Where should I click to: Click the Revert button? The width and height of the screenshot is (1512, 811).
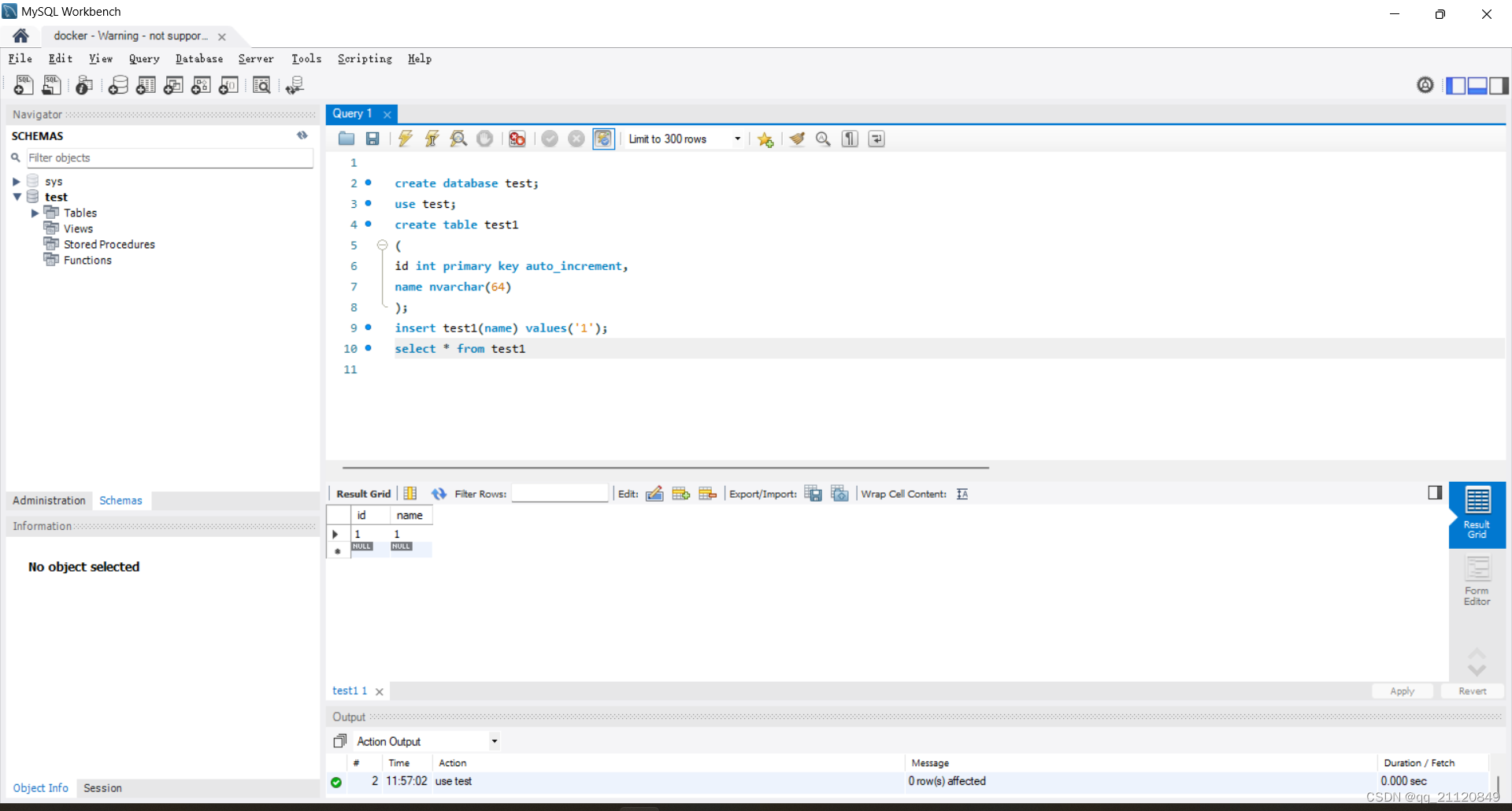pos(1472,691)
